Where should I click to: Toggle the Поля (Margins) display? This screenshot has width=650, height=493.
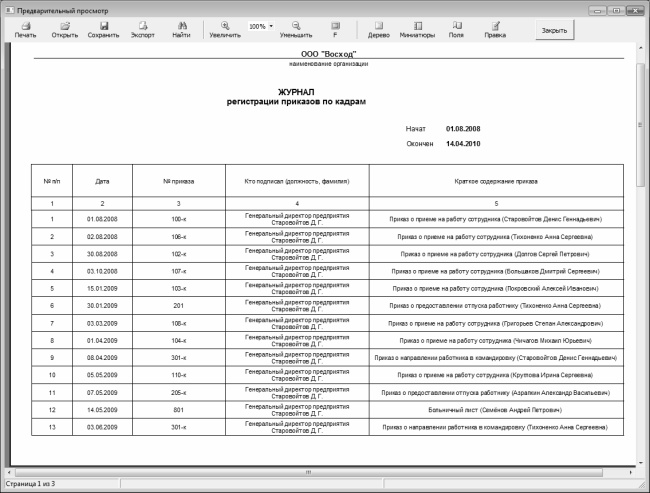(456, 28)
